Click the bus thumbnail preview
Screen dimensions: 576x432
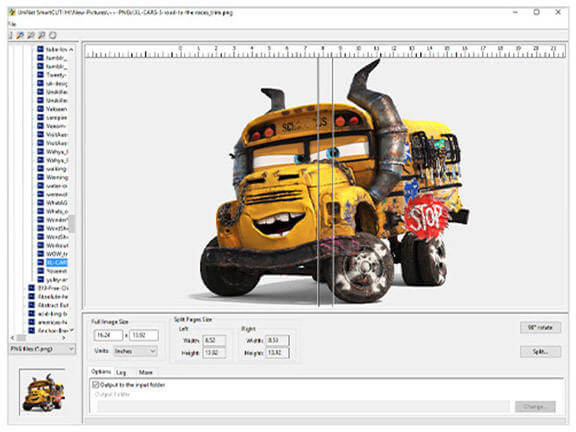pos(43,392)
